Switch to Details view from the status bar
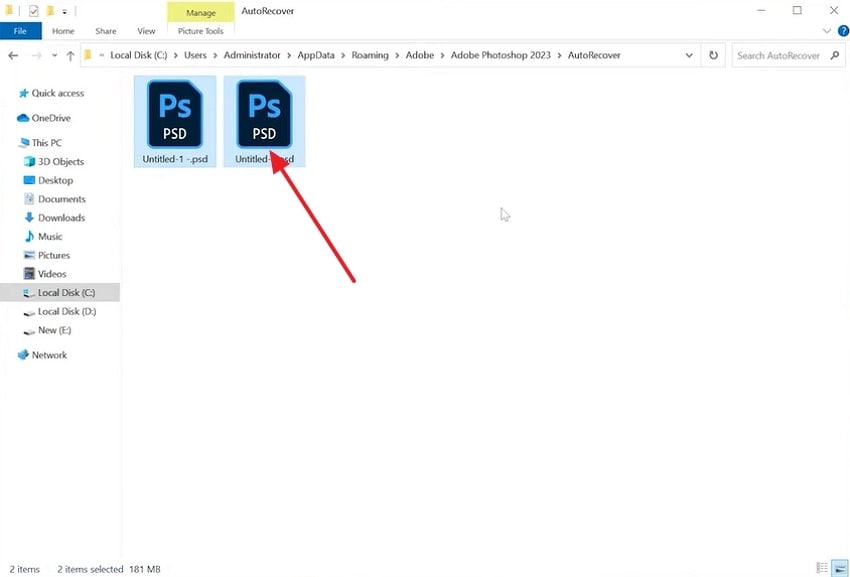The width and height of the screenshot is (850, 577). [x=822, y=568]
